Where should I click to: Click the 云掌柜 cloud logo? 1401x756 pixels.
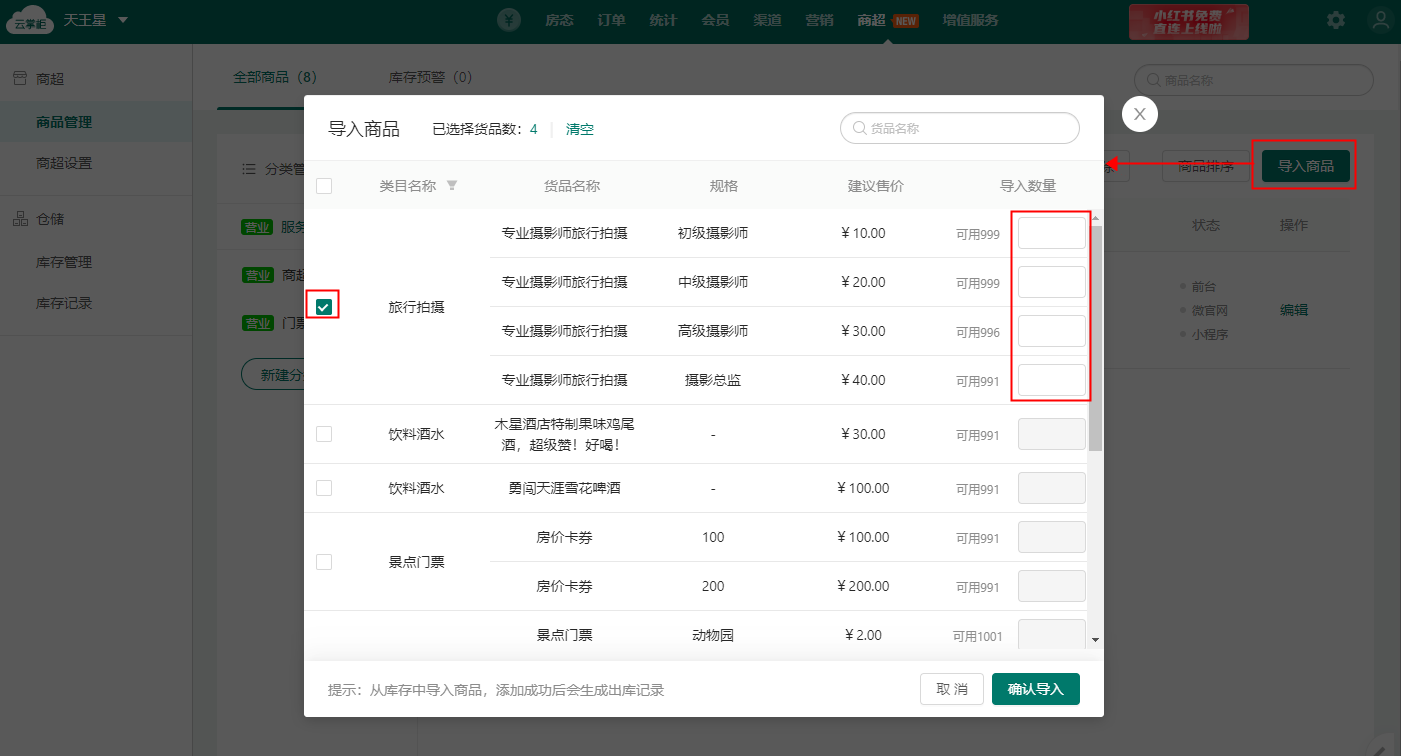pyautogui.click(x=30, y=21)
